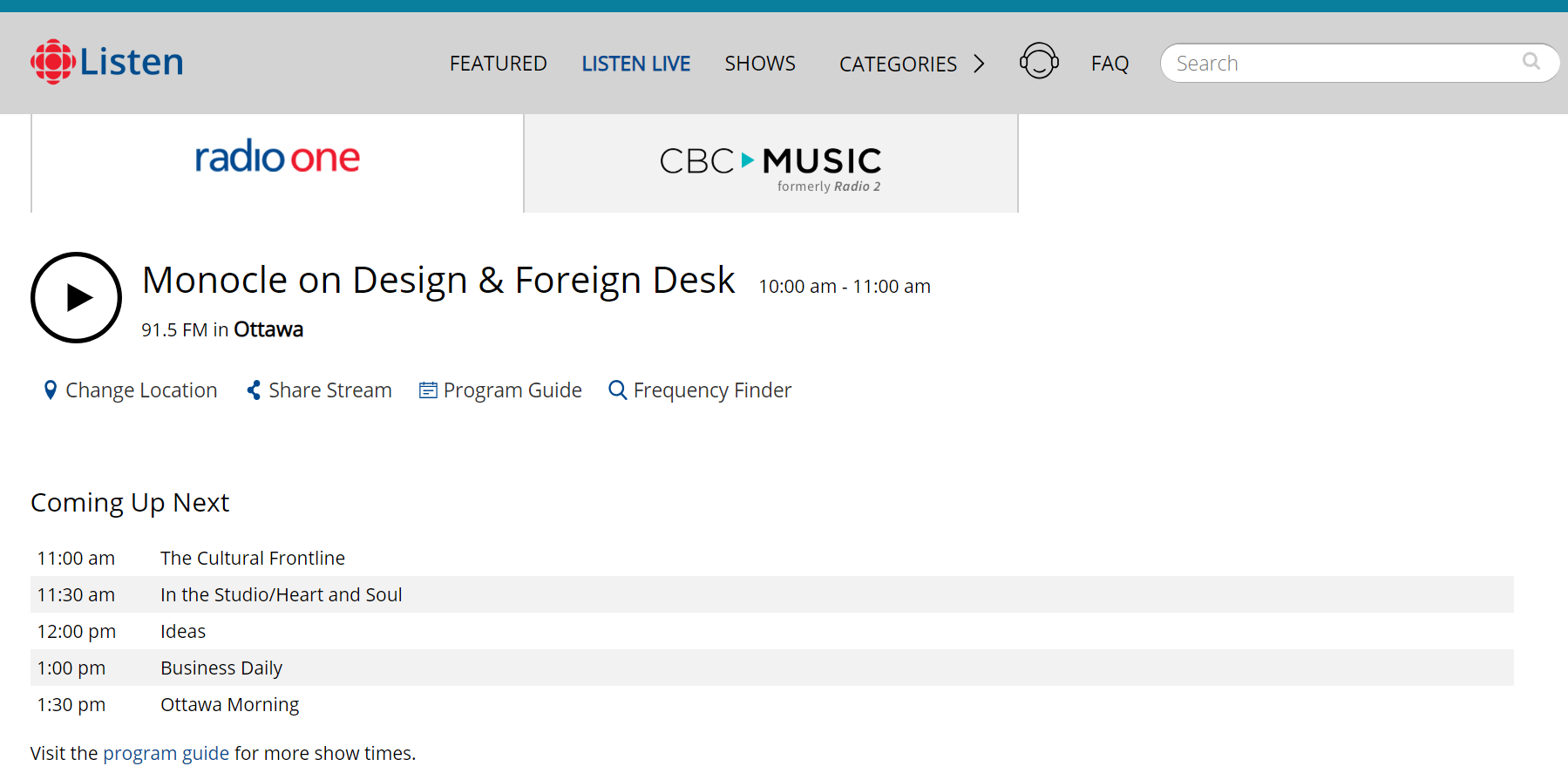Viewport: 1568px width, 773px height.
Task: Click the Ottawa location name
Action: point(268,329)
